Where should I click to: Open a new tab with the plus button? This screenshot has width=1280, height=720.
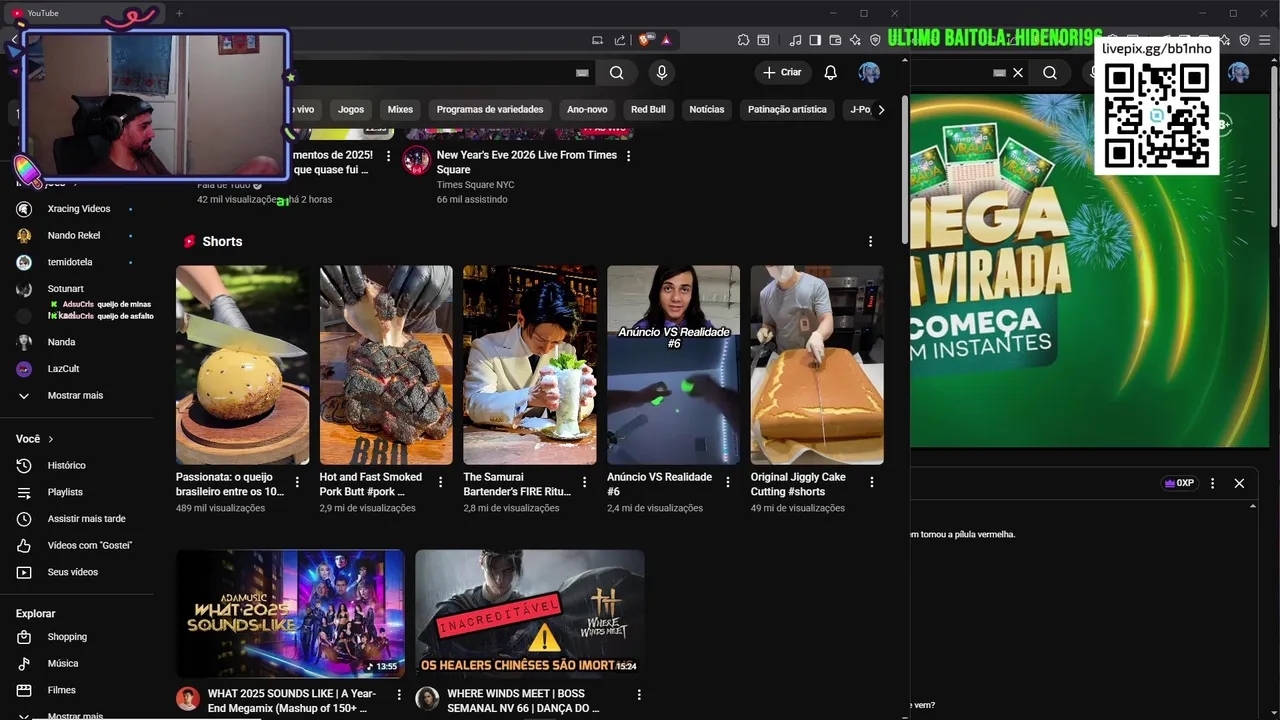tap(179, 13)
